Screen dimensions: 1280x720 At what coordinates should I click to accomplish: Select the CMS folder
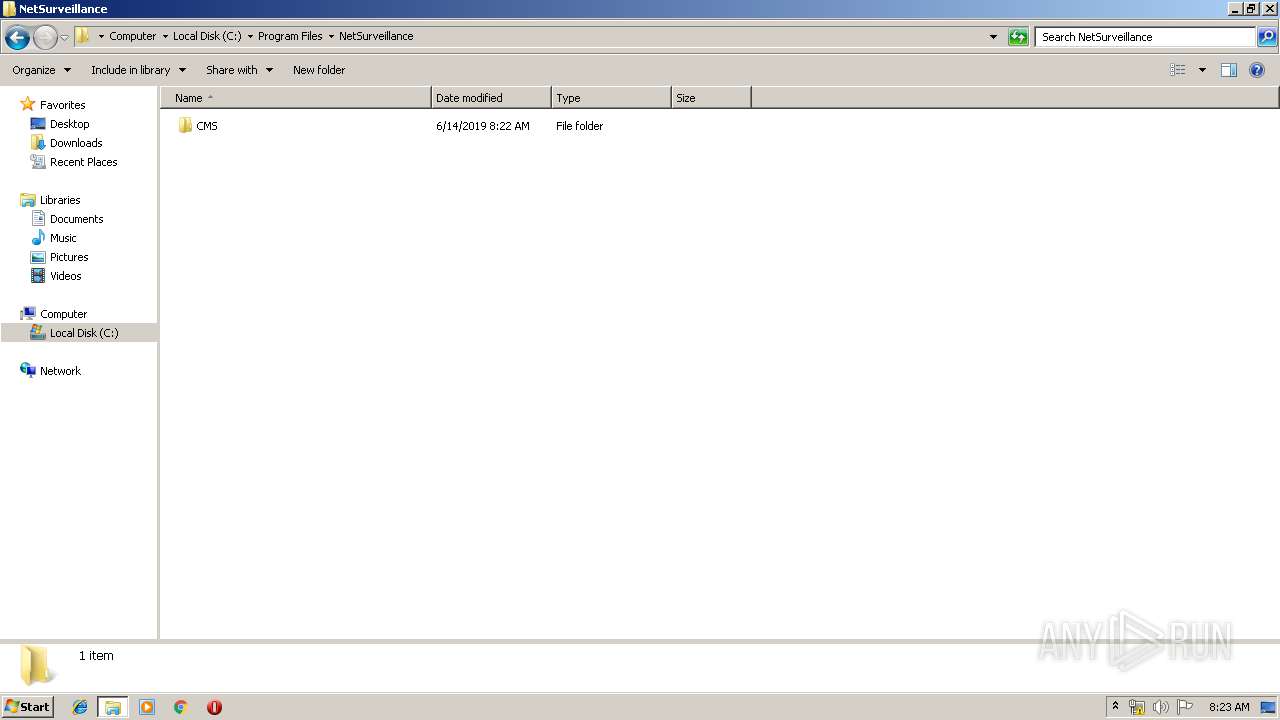click(197, 126)
